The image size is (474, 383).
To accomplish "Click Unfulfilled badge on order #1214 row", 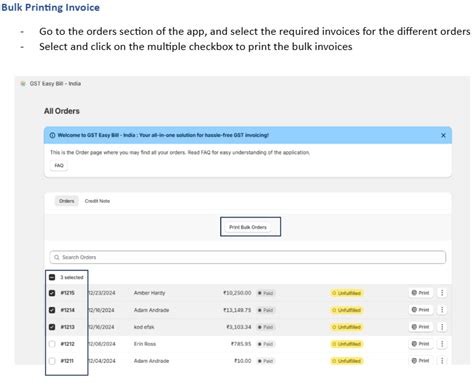I will click(x=347, y=310).
